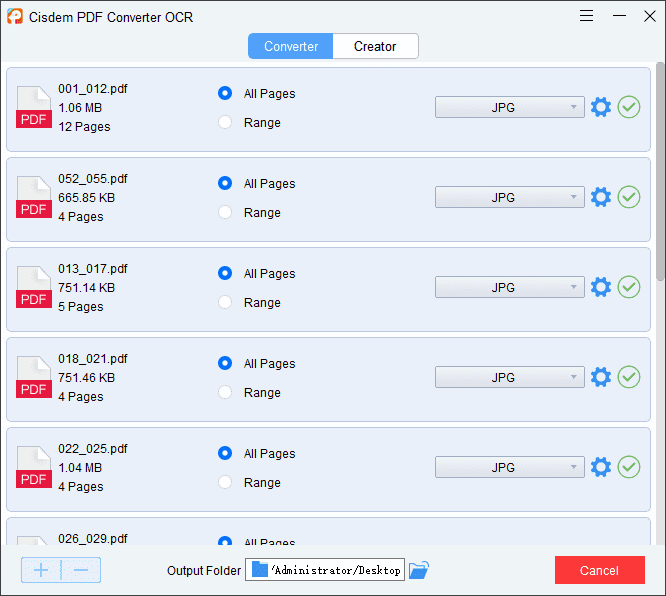Click green checkmark for 052_055.pdf

point(629,197)
